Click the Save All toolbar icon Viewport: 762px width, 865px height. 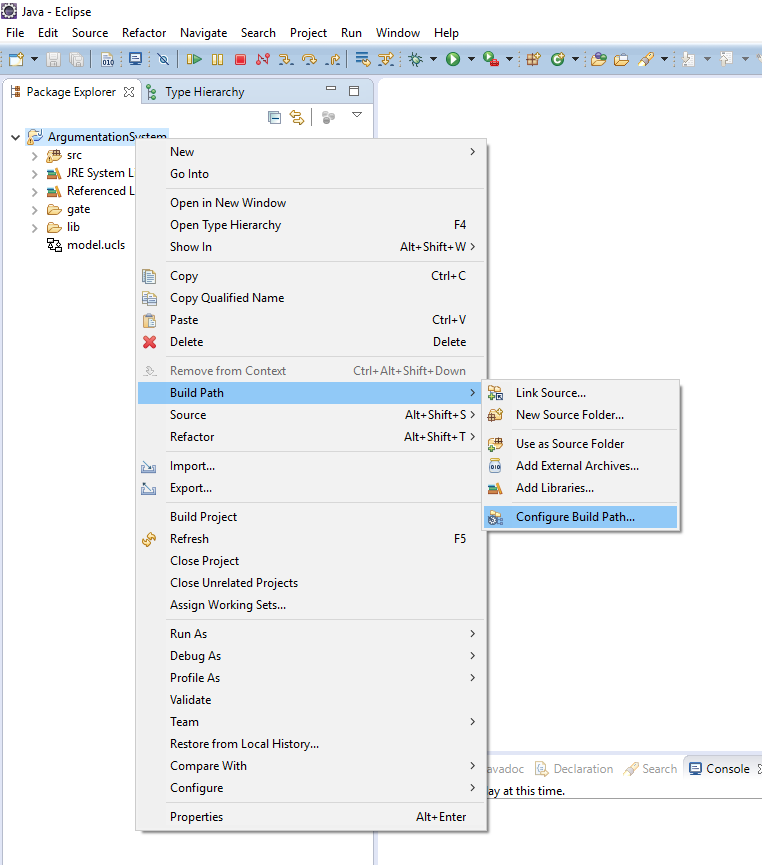tap(76, 59)
